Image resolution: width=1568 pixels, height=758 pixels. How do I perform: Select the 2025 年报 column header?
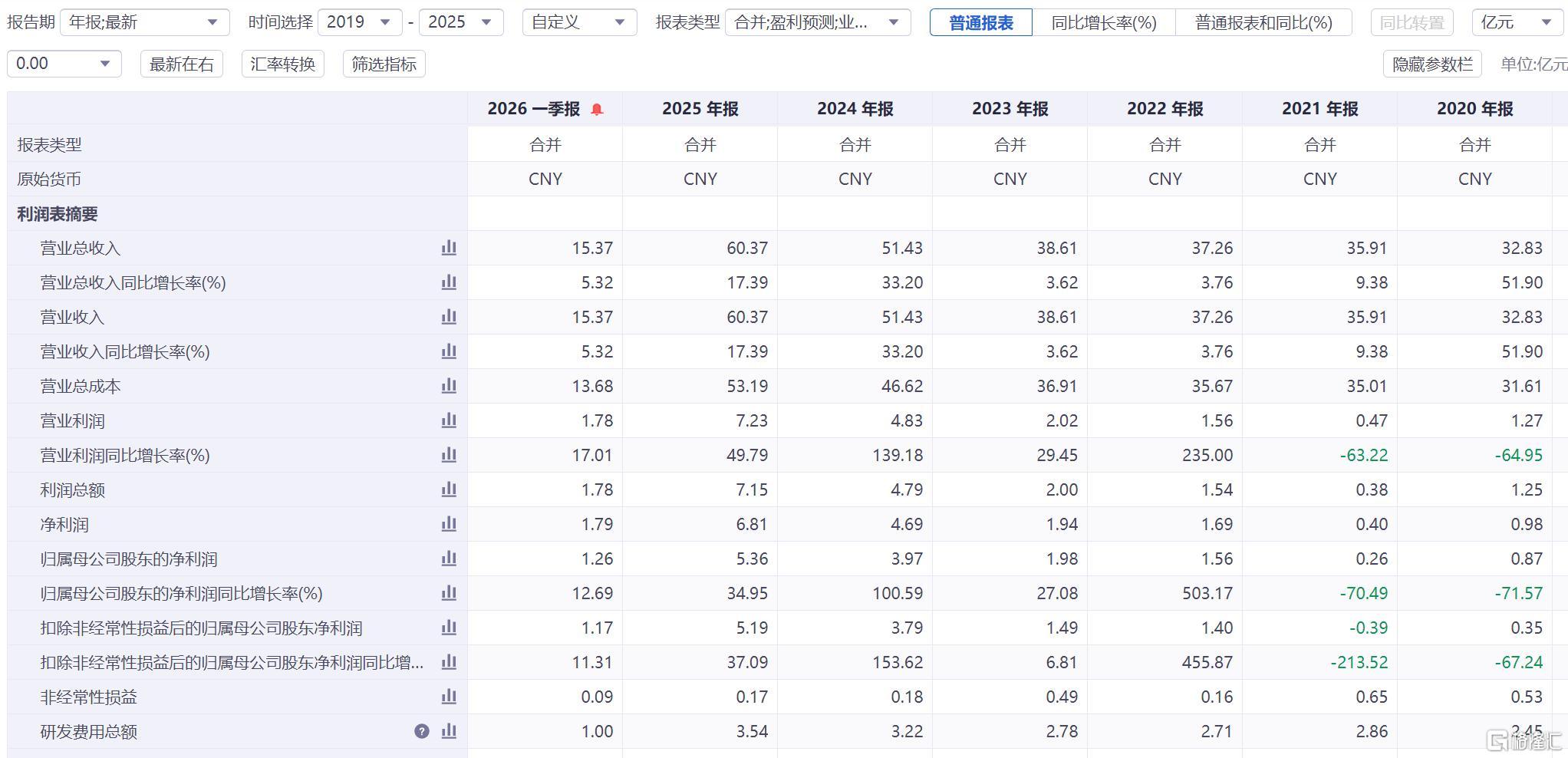tap(700, 109)
